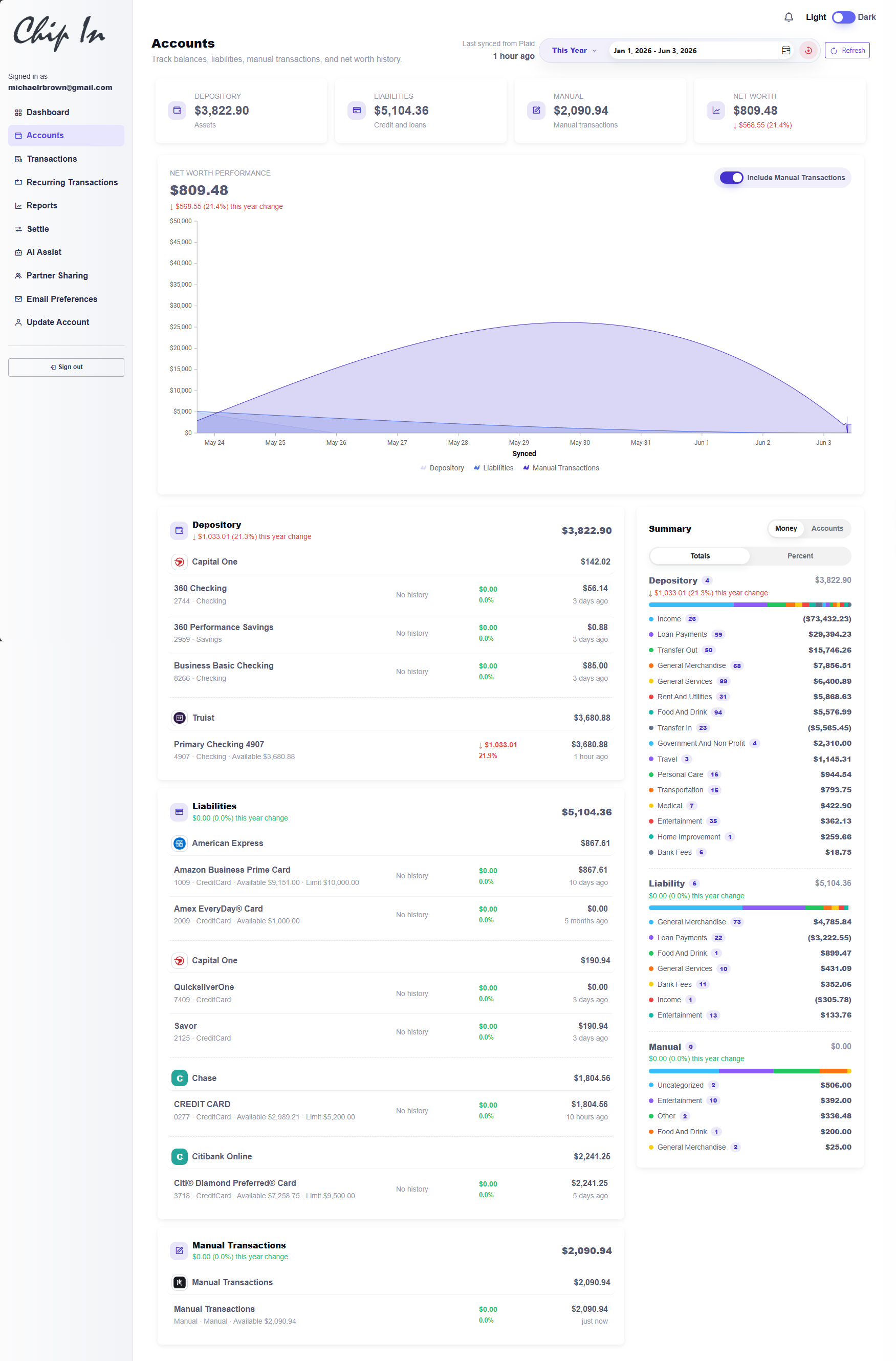Toggle Manual Transactions series in chart legend
The height and width of the screenshot is (1361, 896).
(x=561, y=468)
